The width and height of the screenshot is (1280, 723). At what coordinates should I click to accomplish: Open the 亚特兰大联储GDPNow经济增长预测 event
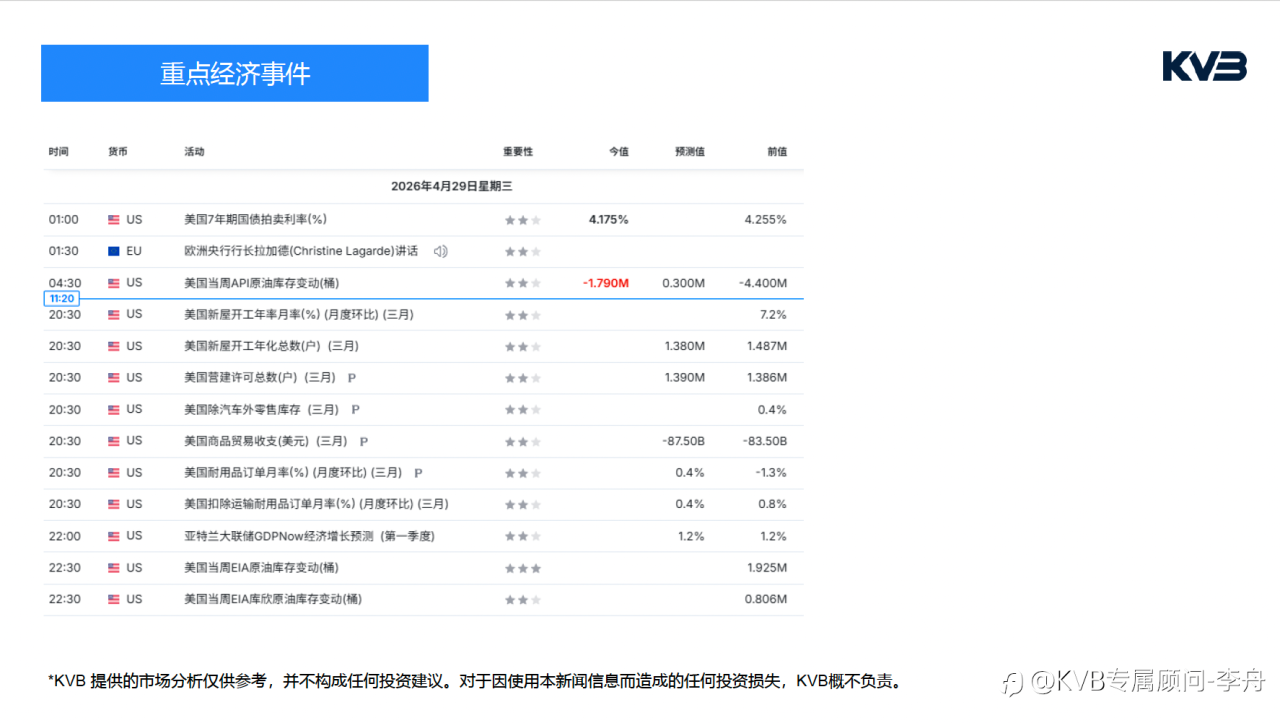pyautogui.click(x=309, y=536)
